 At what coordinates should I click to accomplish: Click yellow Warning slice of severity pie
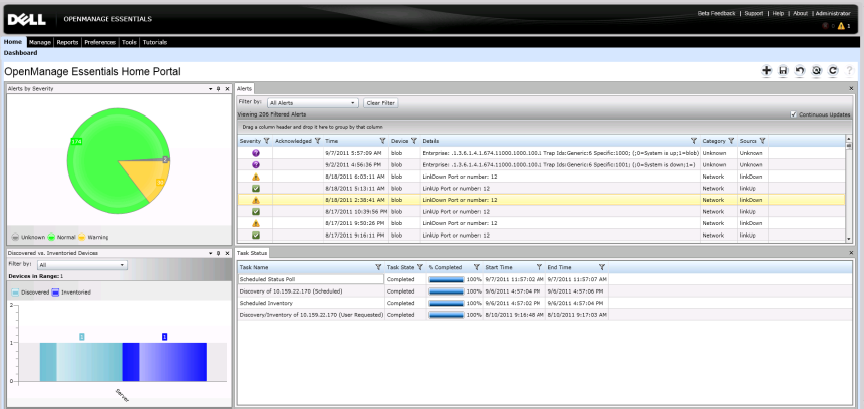(149, 177)
